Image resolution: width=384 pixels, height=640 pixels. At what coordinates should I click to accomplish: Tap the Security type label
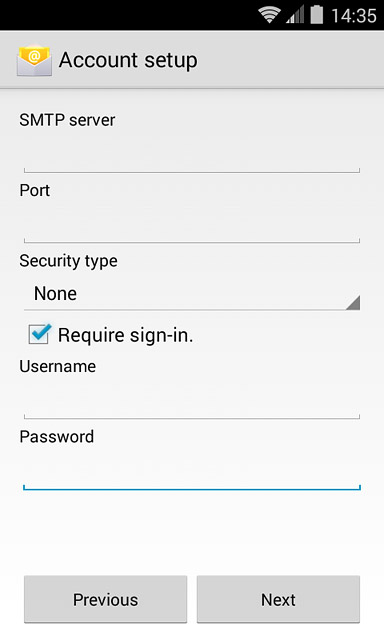(69, 261)
